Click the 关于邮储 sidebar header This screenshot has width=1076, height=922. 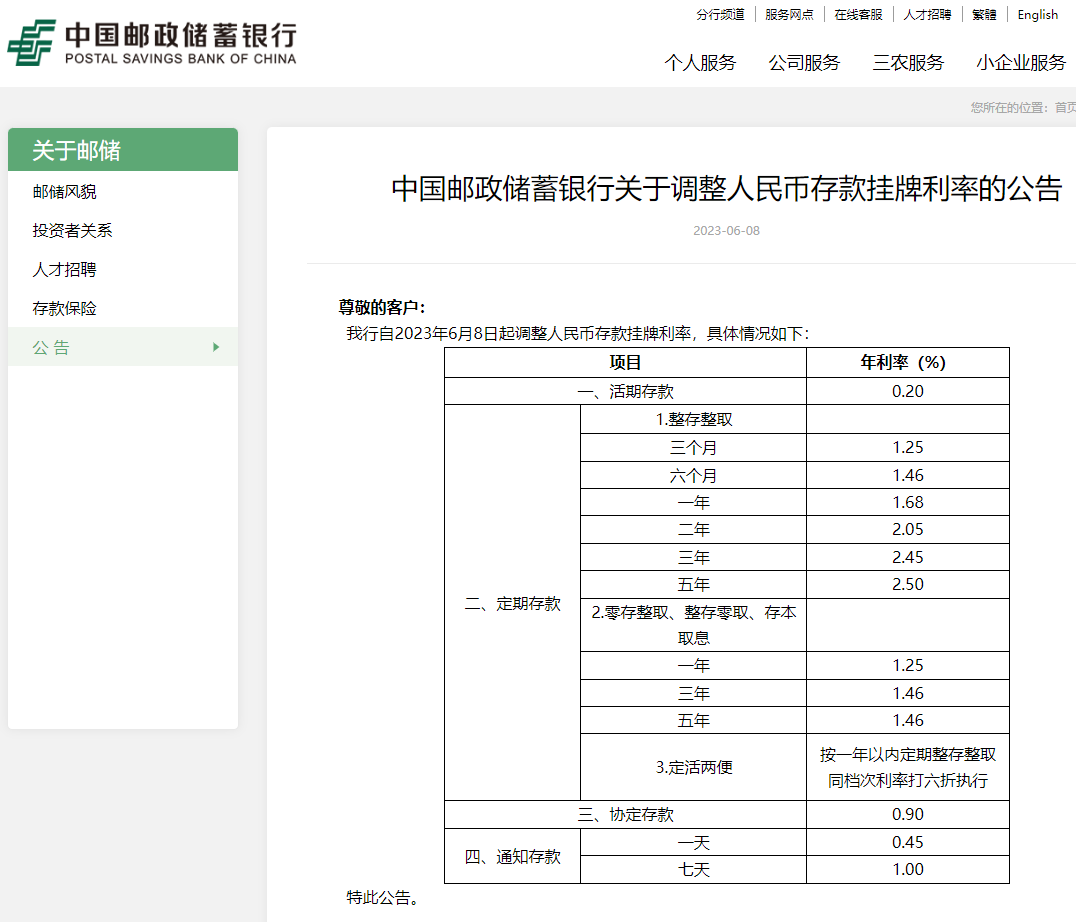click(76, 150)
